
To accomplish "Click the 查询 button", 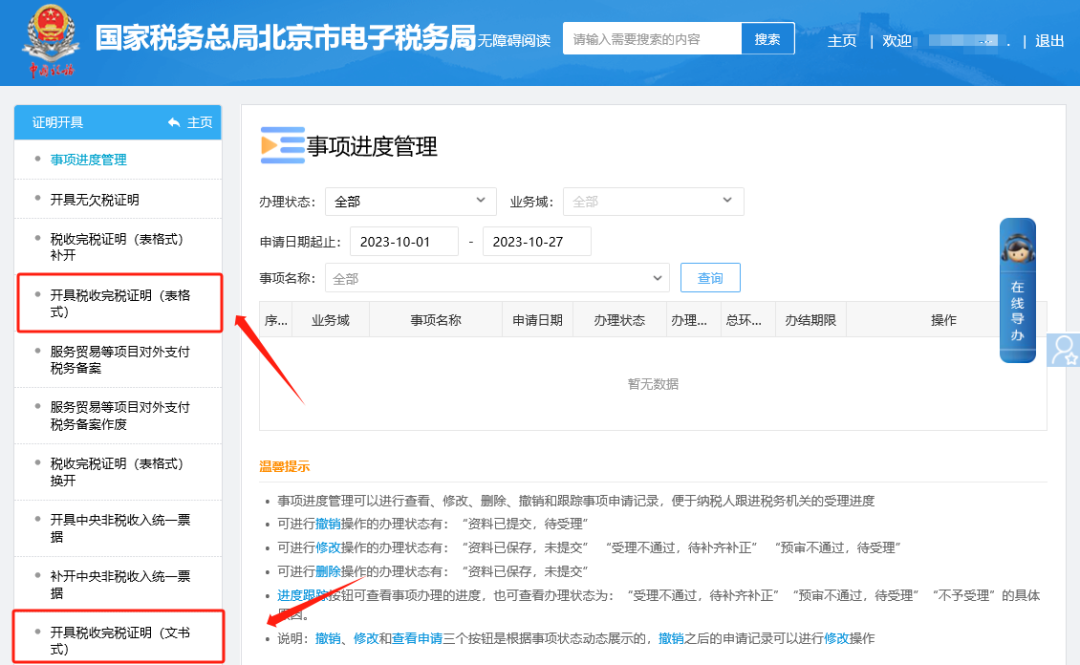I will coord(710,278).
